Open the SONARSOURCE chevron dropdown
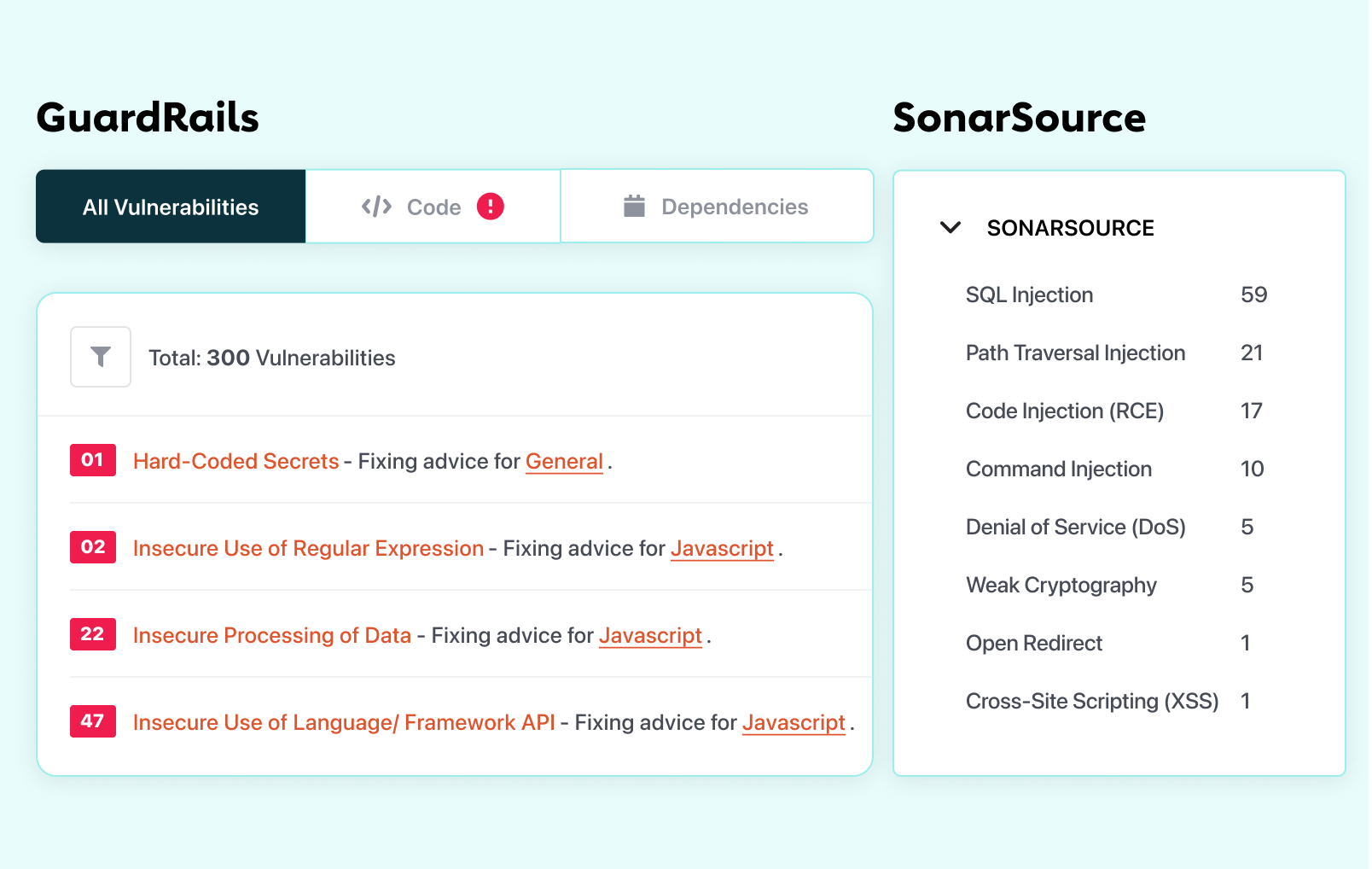The height and width of the screenshot is (869, 1372). [x=950, y=227]
